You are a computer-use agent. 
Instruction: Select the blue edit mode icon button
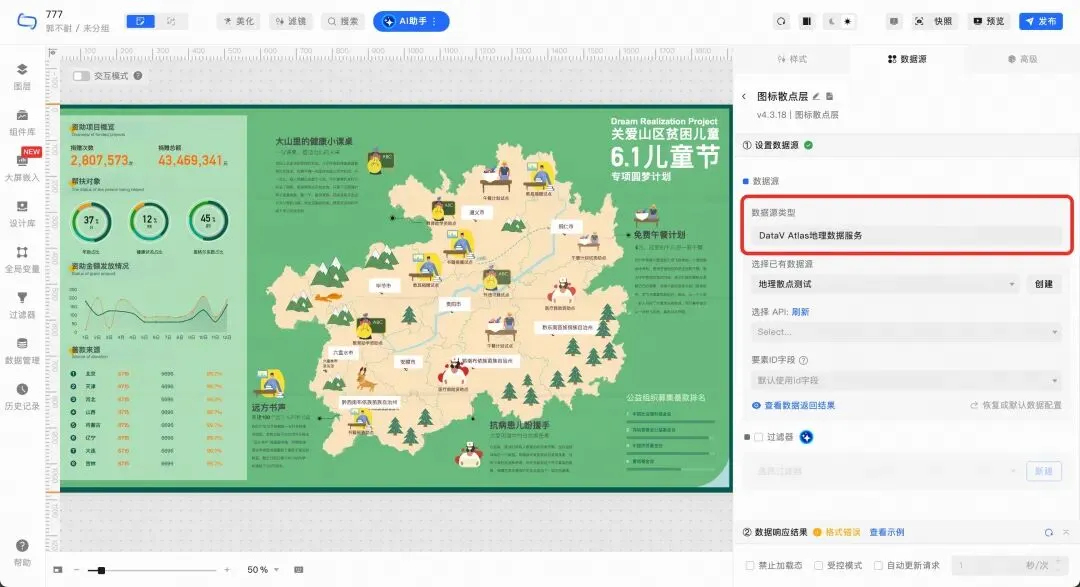pyautogui.click(x=141, y=21)
